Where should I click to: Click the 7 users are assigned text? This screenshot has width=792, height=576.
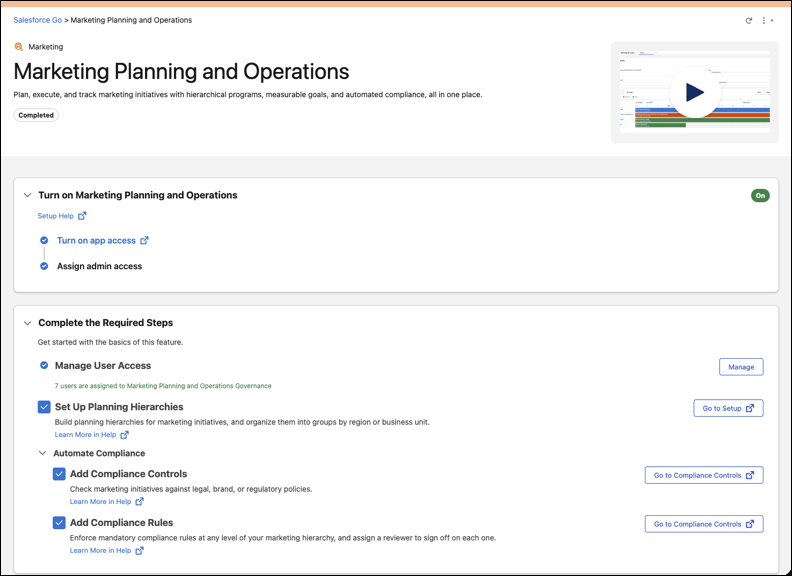[163, 386]
